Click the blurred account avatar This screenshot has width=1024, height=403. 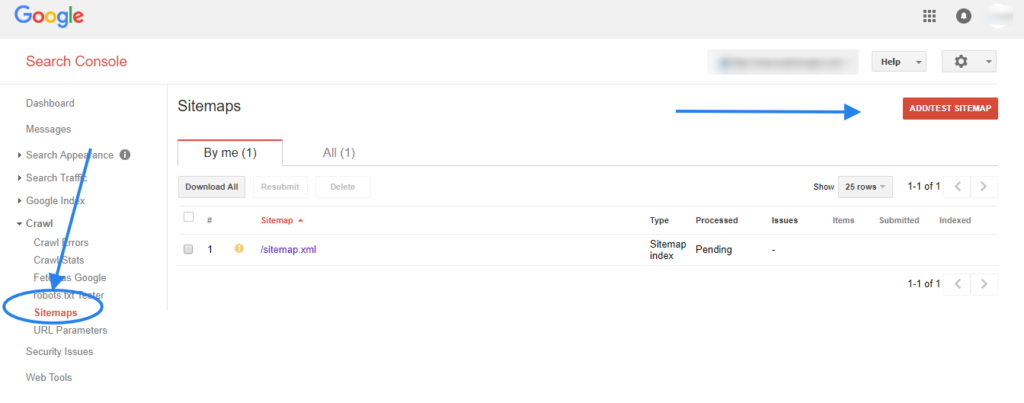tap(997, 16)
